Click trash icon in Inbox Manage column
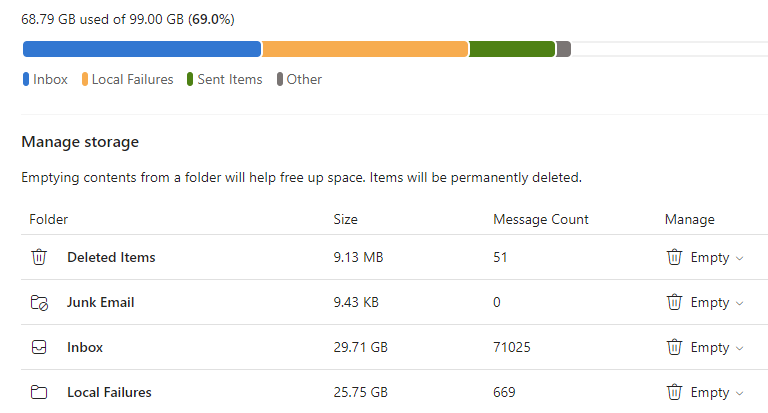 pyautogui.click(x=674, y=347)
